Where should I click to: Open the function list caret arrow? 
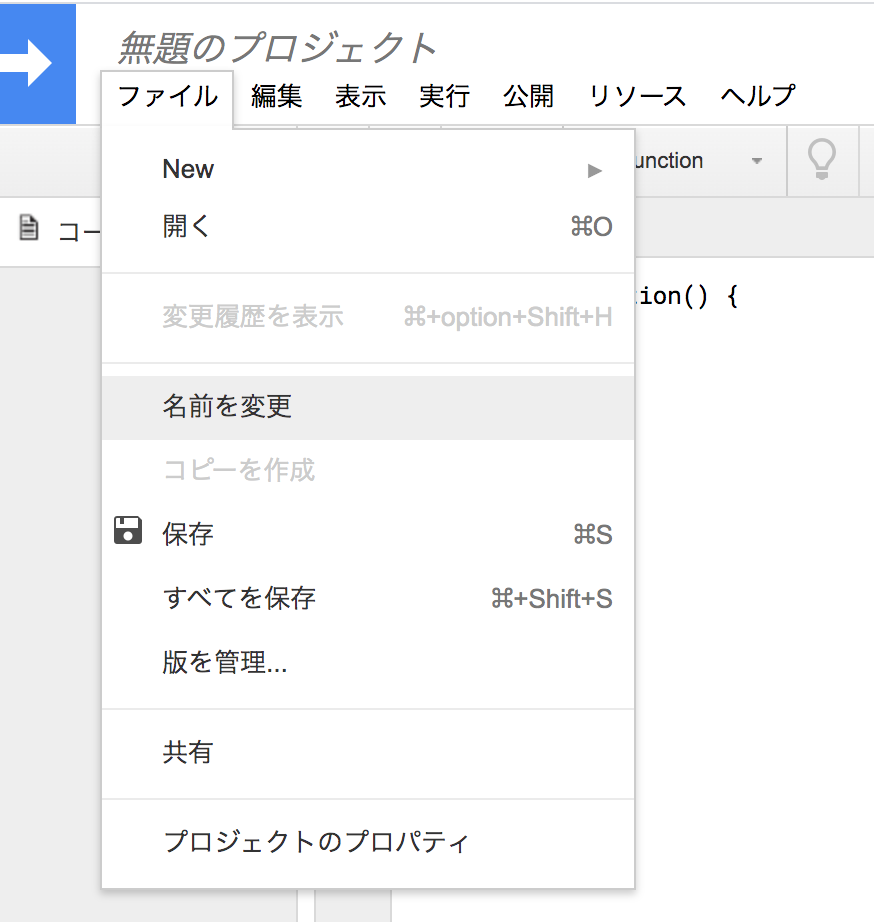click(x=757, y=161)
